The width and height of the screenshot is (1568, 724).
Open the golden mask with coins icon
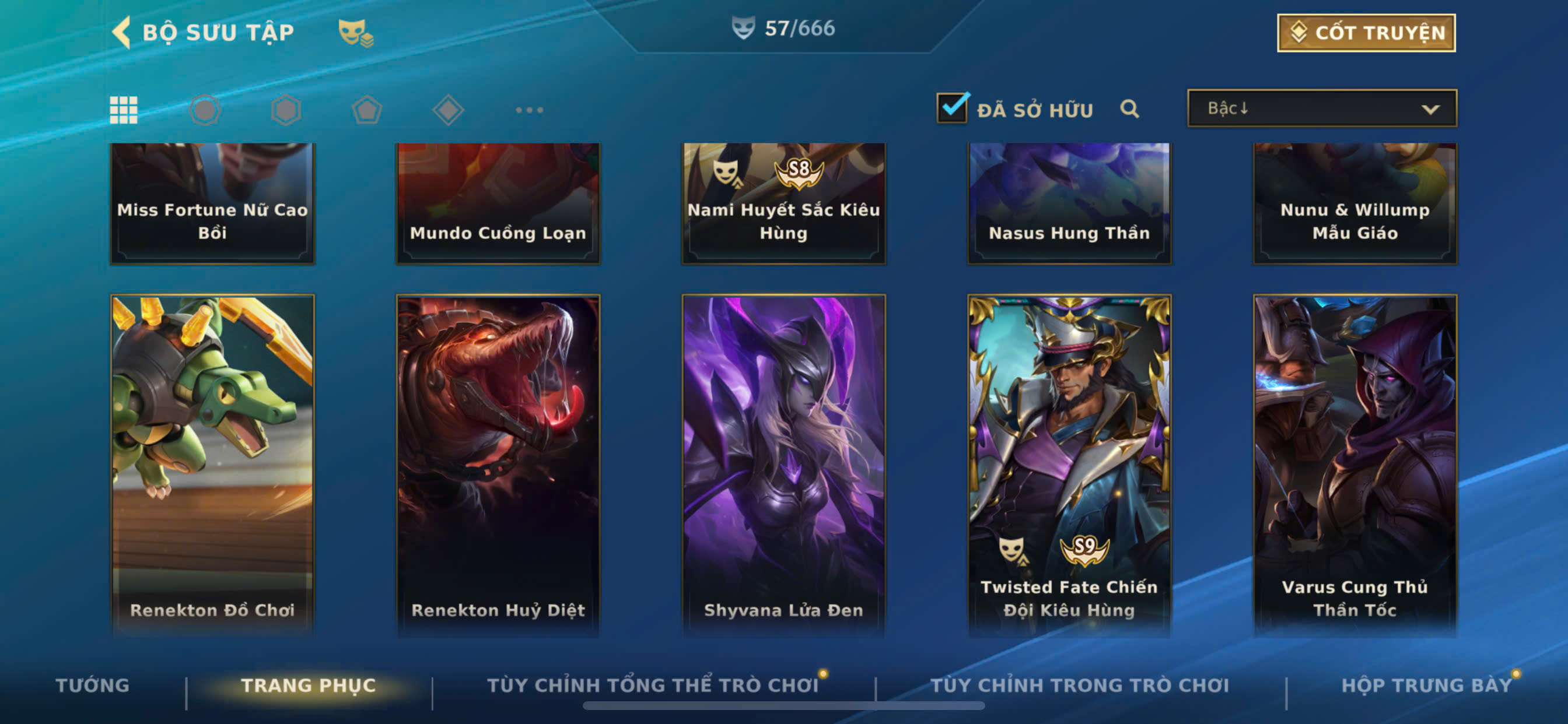click(x=356, y=32)
